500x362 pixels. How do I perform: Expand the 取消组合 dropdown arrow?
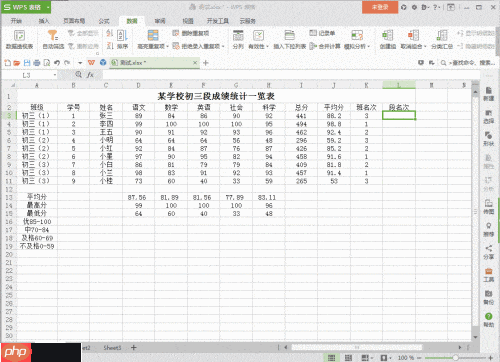point(425,46)
